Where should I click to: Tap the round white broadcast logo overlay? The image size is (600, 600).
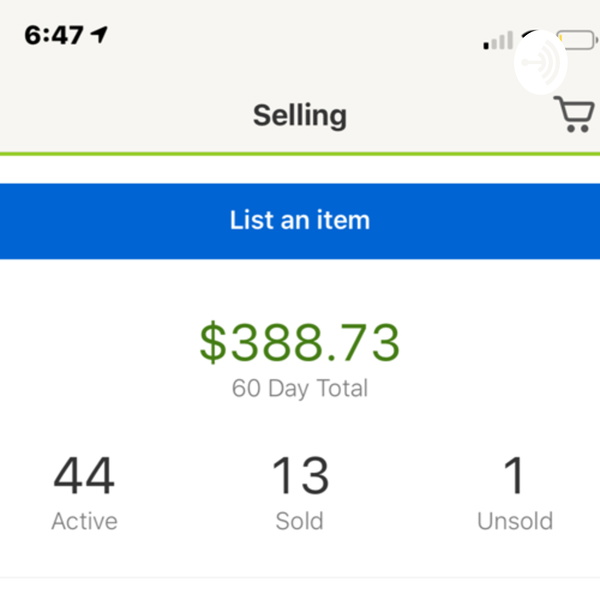[x=540, y=63]
